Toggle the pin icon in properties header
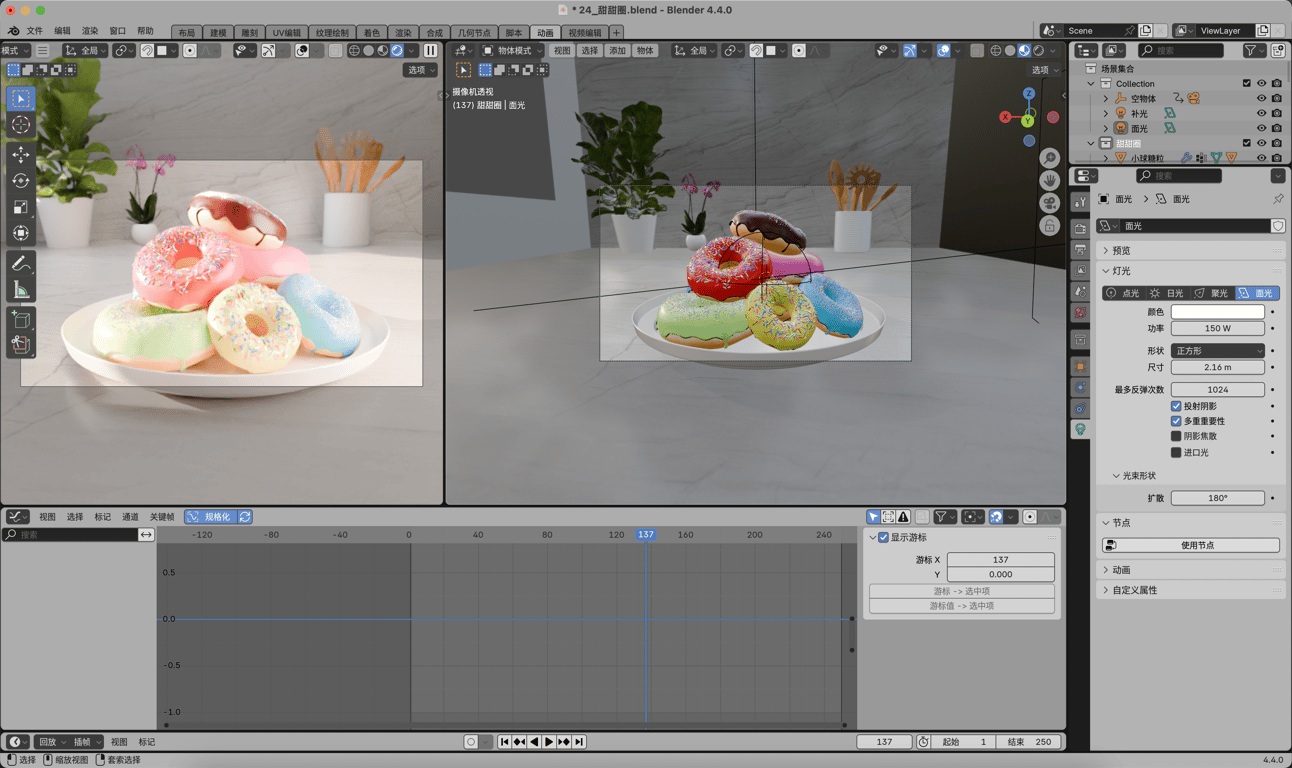Viewport: 1292px width, 768px height. coord(1278,199)
